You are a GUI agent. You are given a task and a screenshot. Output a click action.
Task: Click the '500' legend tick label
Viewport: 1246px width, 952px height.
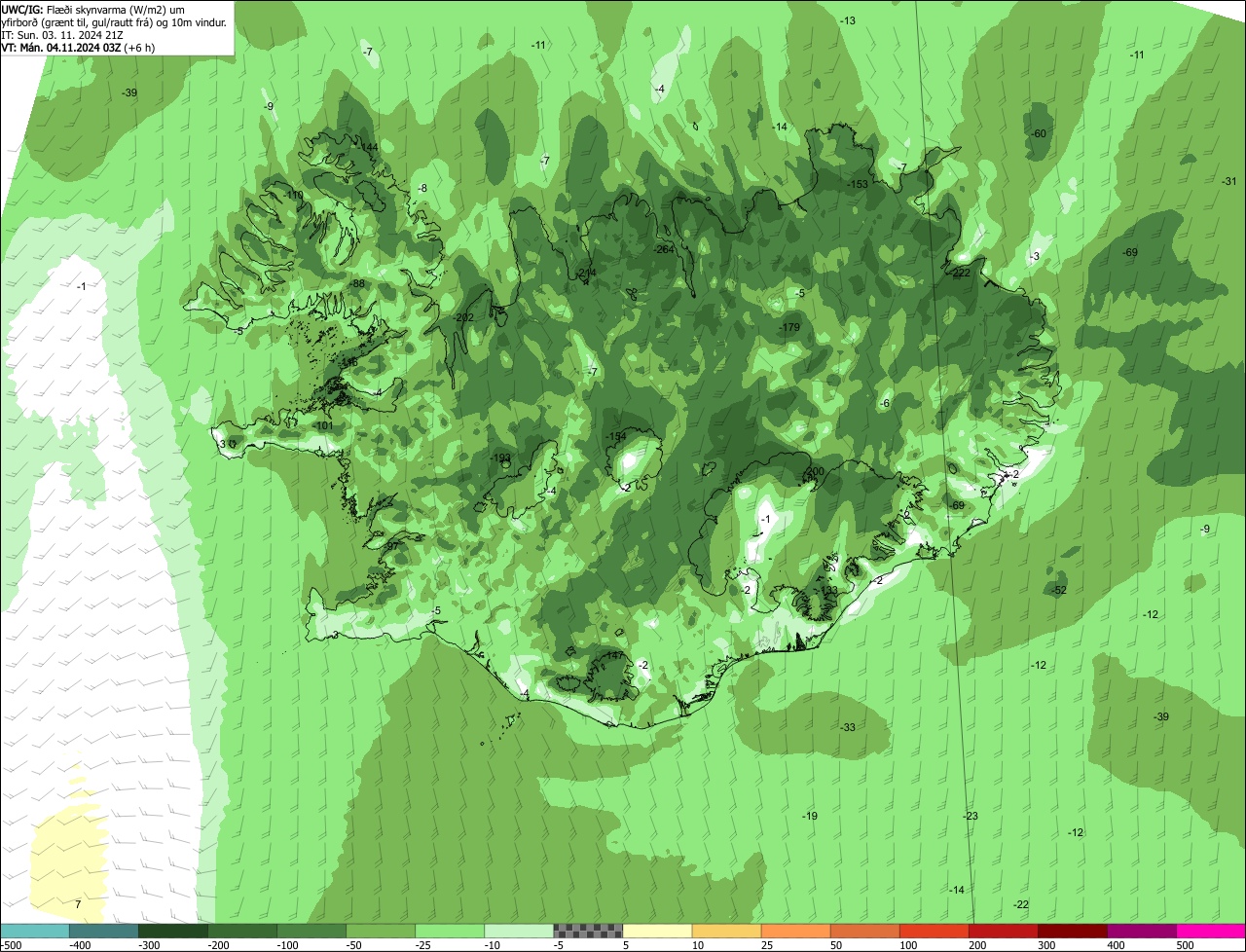coord(1185,945)
